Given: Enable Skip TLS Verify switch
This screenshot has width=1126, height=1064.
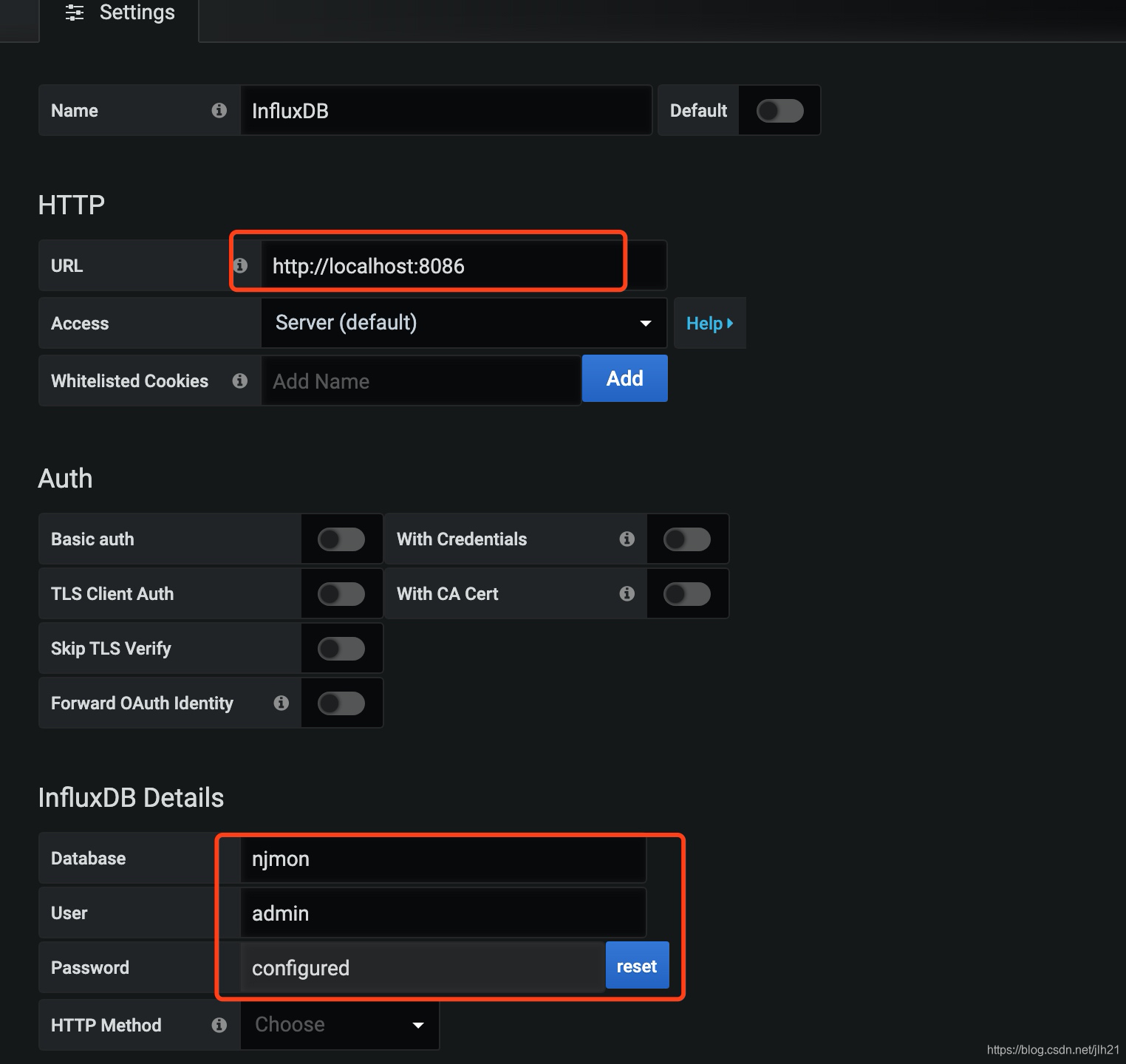Looking at the screenshot, I should tap(341, 649).
